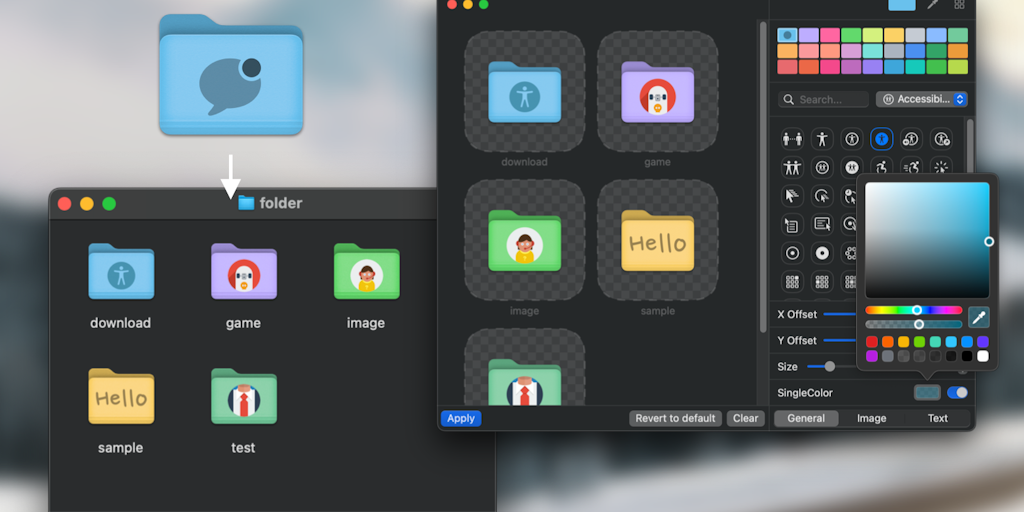Open the download folder in the folder window

(121, 272)
